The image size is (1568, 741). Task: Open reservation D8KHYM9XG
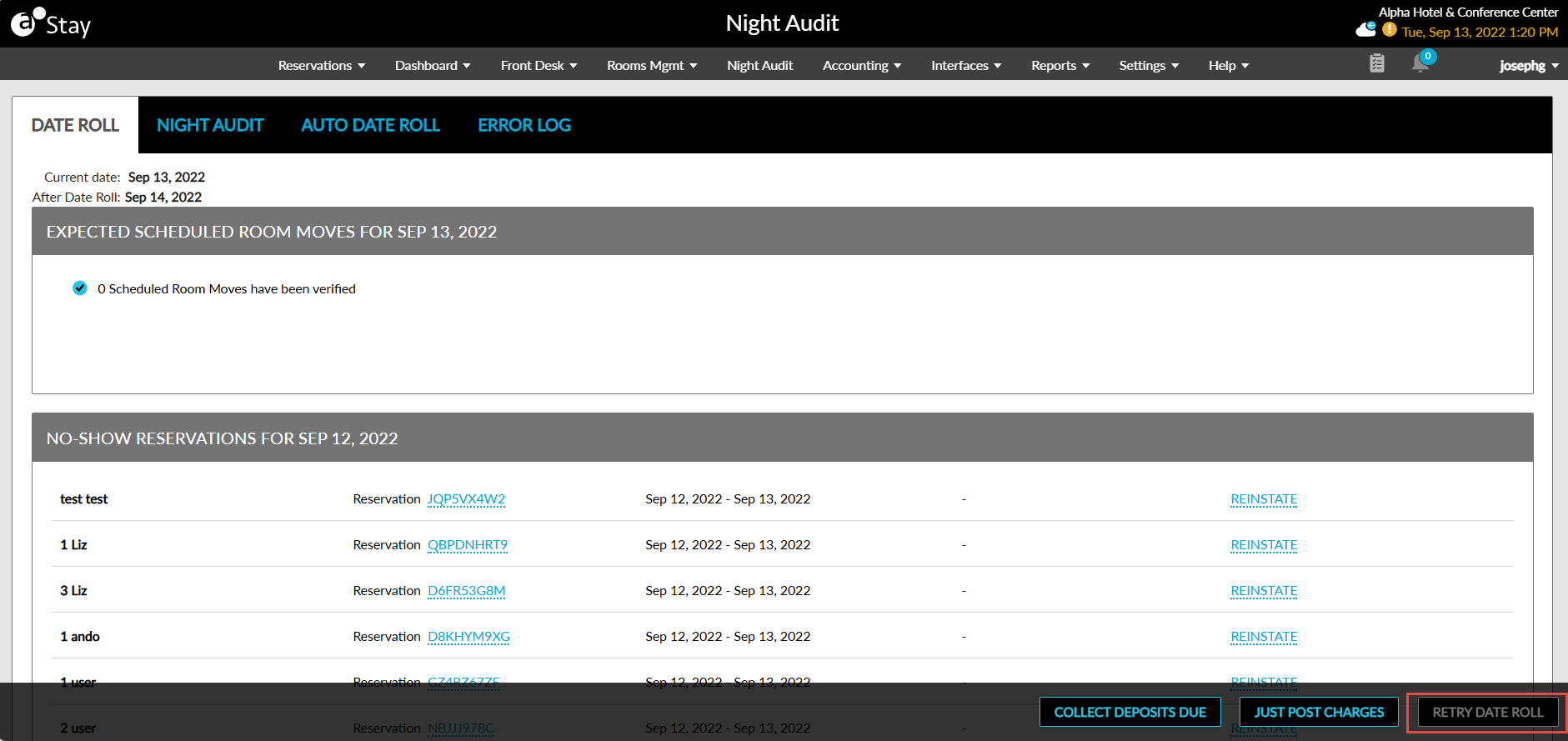coord(468,636)
